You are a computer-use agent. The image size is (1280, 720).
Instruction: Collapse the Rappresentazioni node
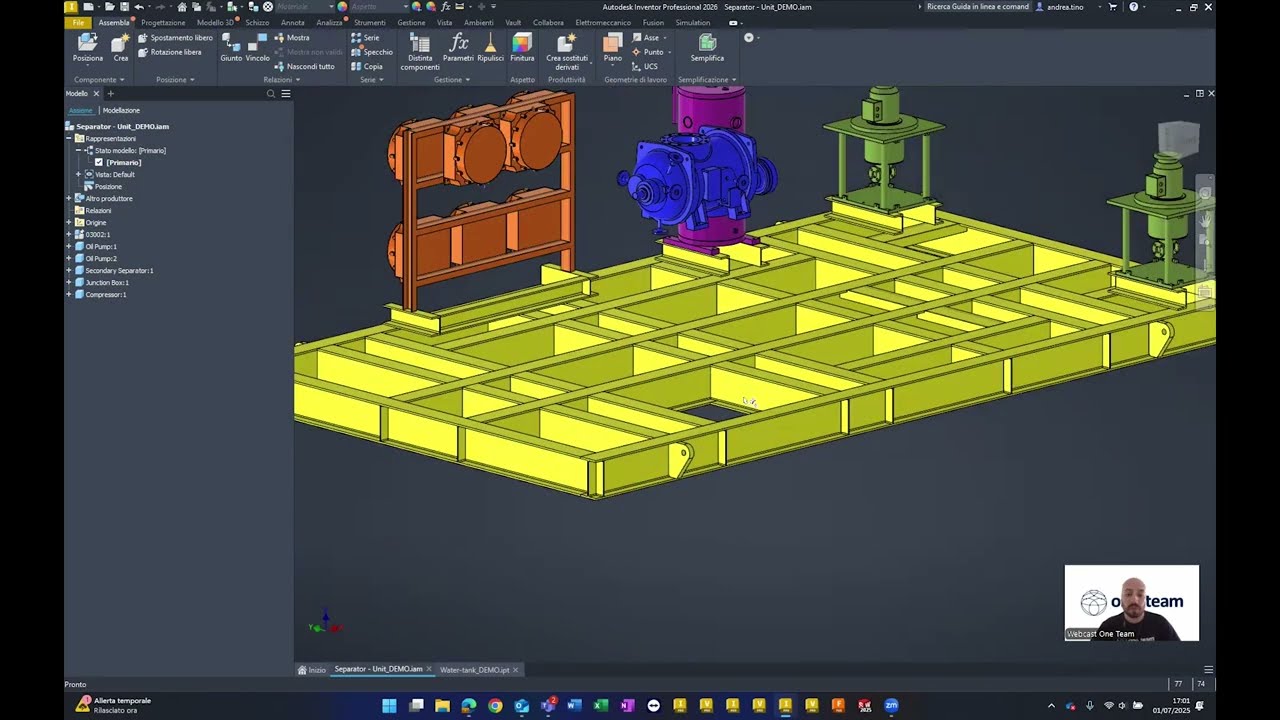[69, 138]
